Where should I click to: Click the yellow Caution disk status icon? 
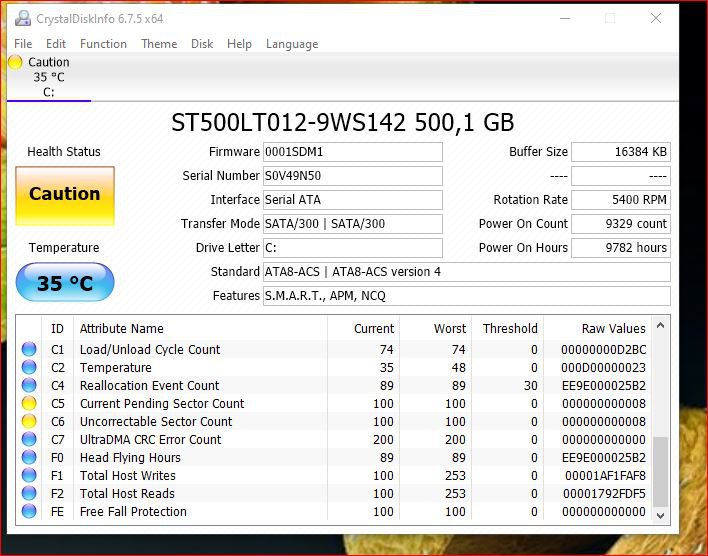(x=15, y=62)
